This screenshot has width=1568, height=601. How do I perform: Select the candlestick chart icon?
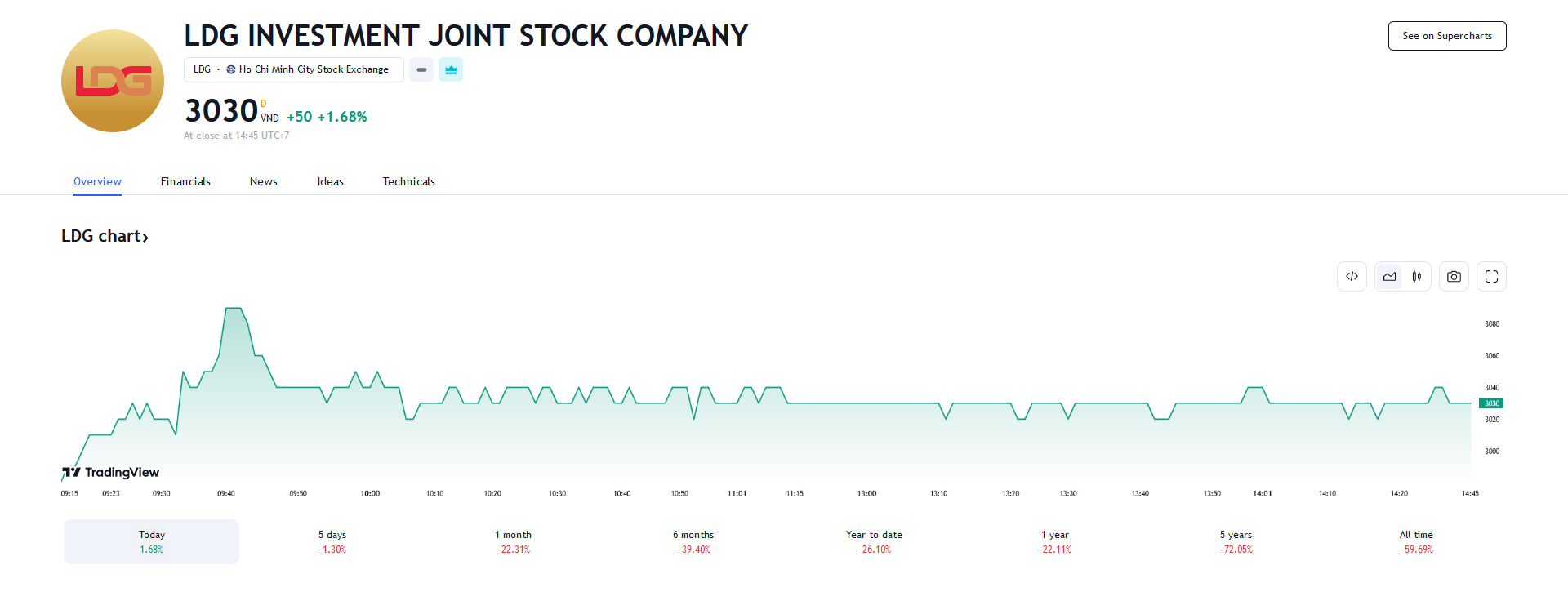[x=1417, y=276]
